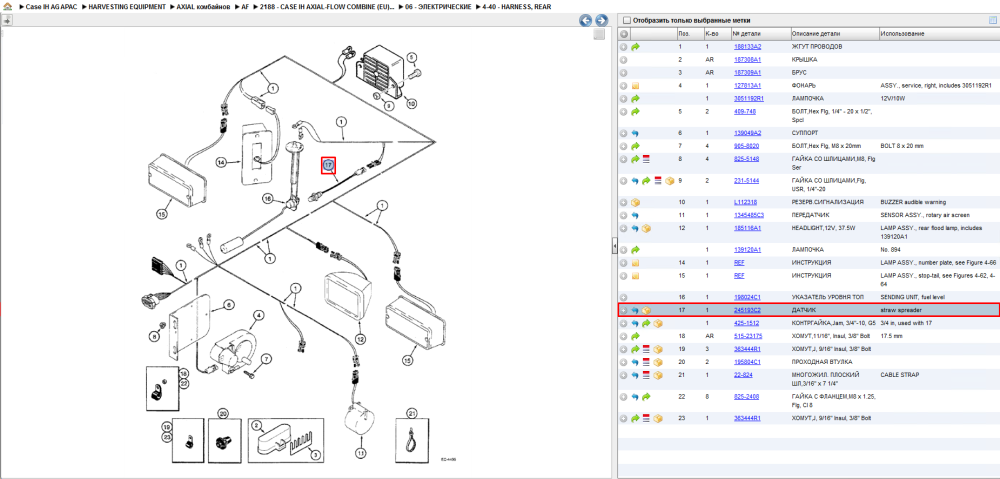Open part number 245193C2
Viewport: 1000px width, 479px height.
[747, 310]
